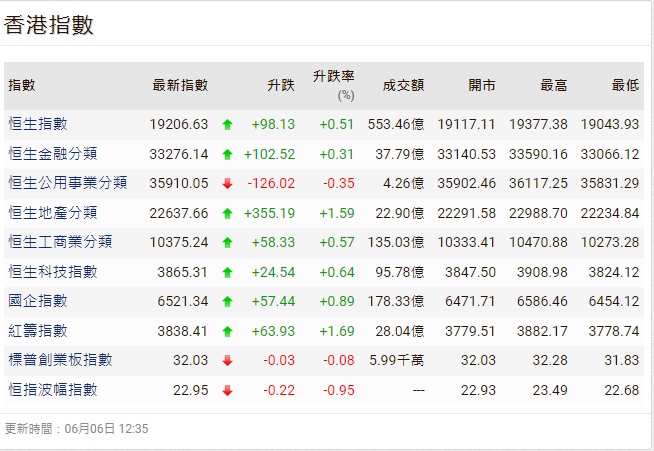Click the 成交額 column header
This screenshot has height=451, width=654.
pyautogui.click(x=403, y=85)
